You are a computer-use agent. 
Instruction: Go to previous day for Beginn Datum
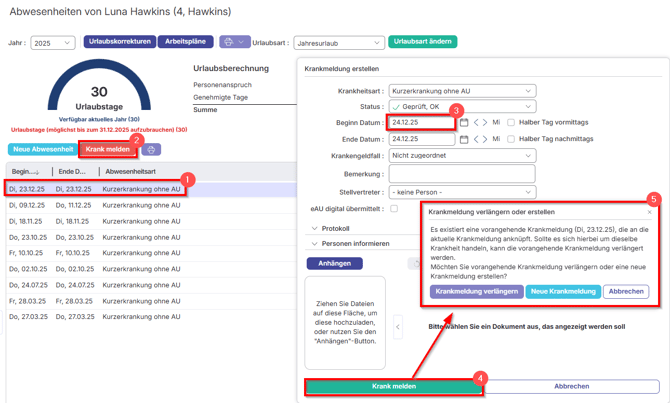tap(476, 123)
